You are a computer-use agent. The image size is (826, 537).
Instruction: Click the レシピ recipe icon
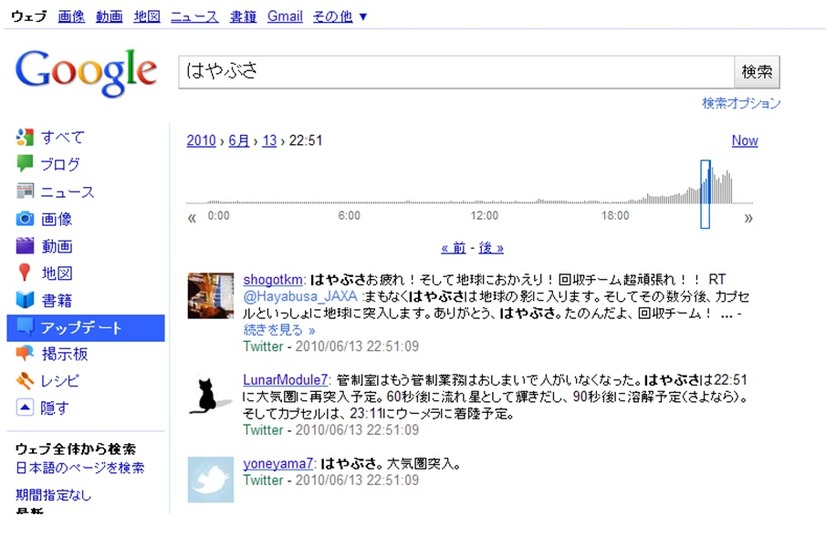[25, 380]
